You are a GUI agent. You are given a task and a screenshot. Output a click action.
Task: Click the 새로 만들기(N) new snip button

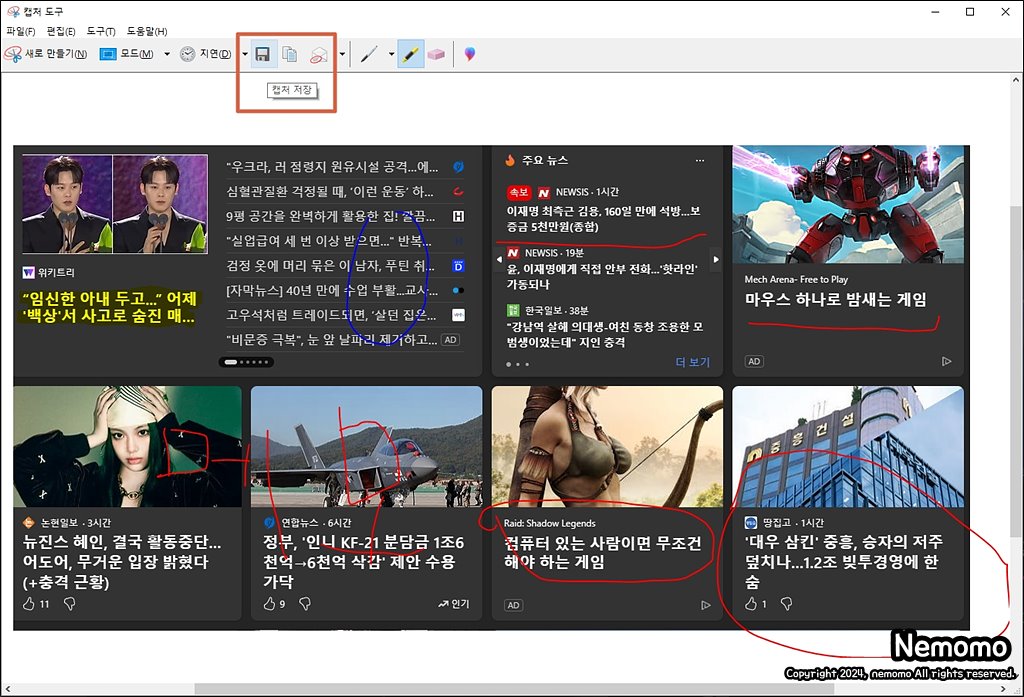tap(46, 54)
